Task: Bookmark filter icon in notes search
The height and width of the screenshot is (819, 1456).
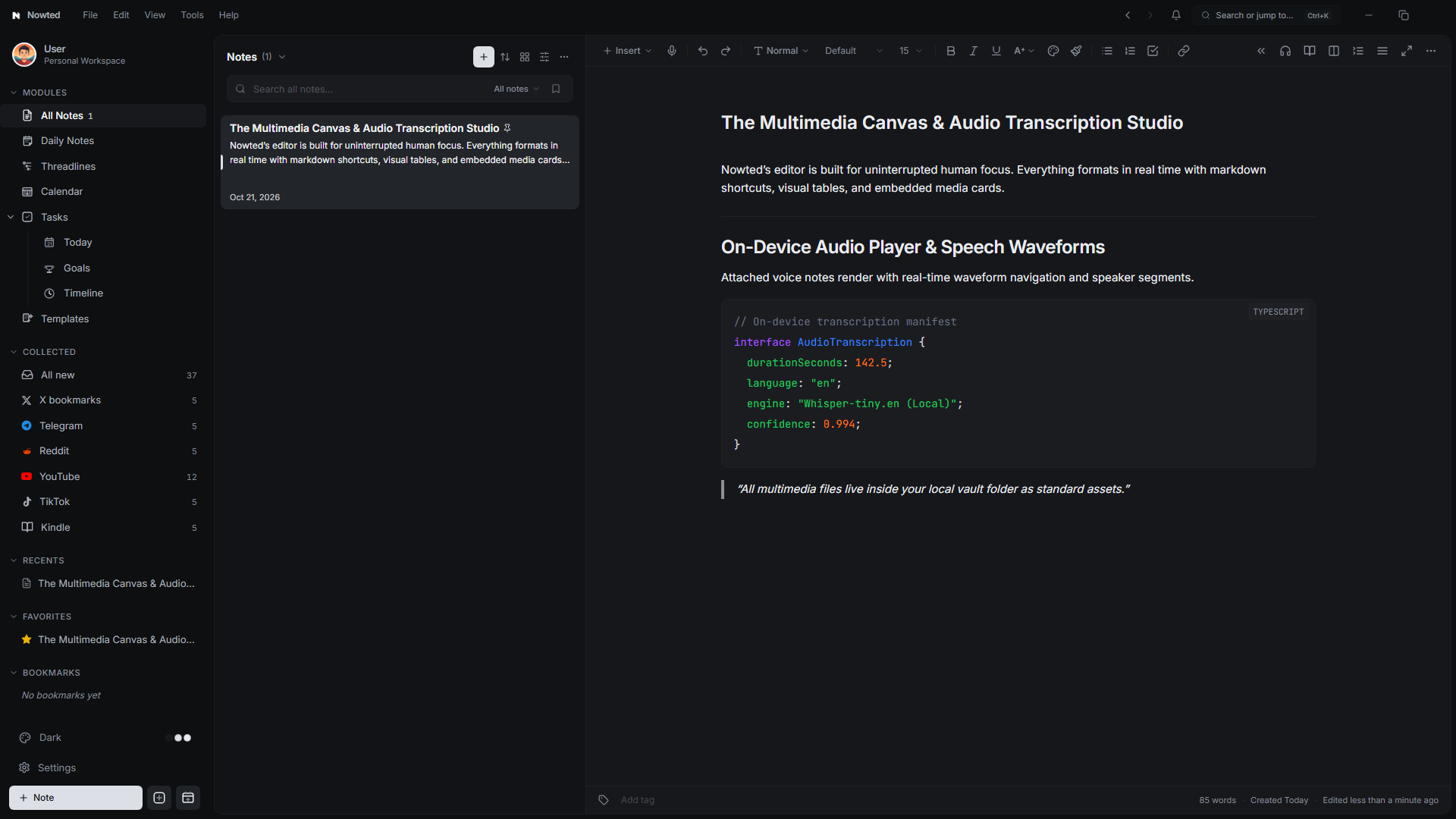Action: tap(556, 89)
